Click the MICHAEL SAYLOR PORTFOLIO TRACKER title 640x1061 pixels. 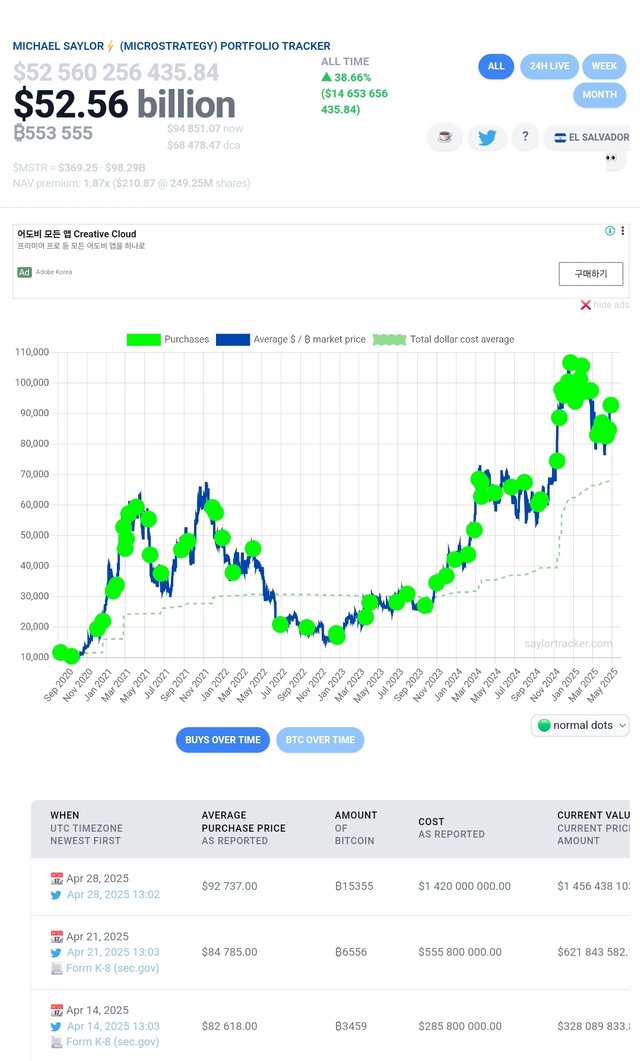point(171,46)
